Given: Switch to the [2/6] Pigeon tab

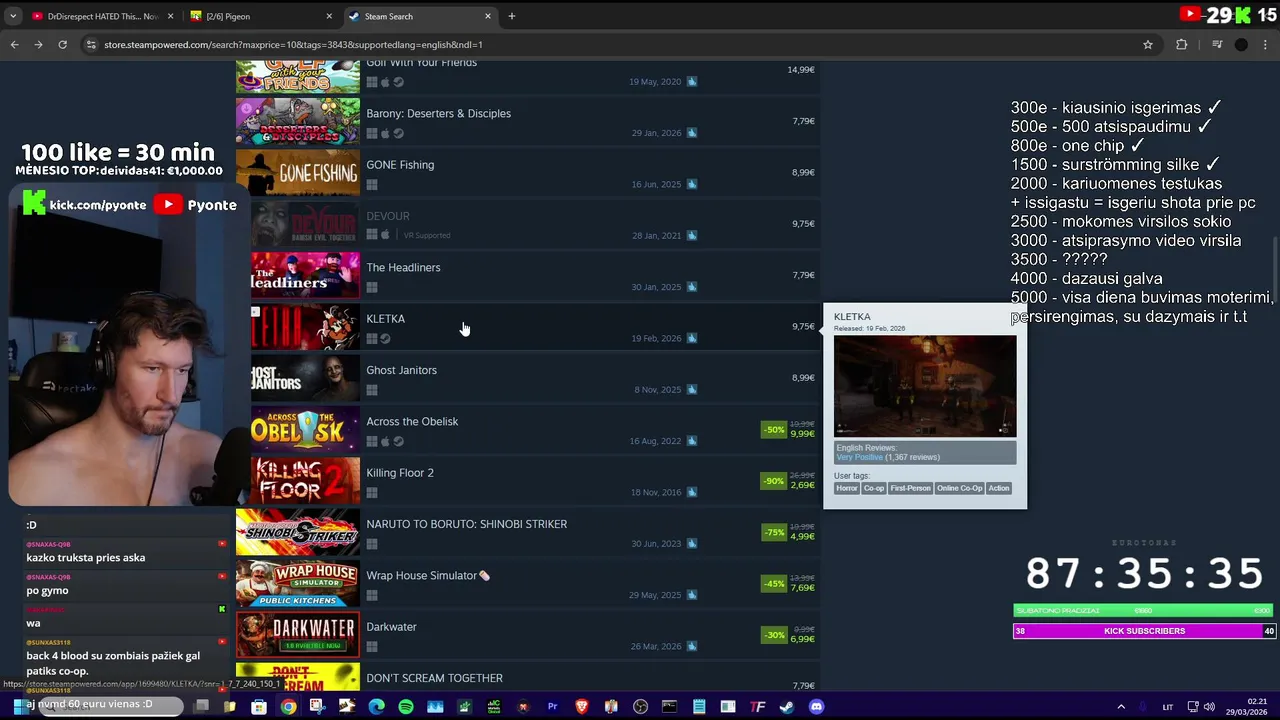Looking at the screenshot, I should click(262, 16).
